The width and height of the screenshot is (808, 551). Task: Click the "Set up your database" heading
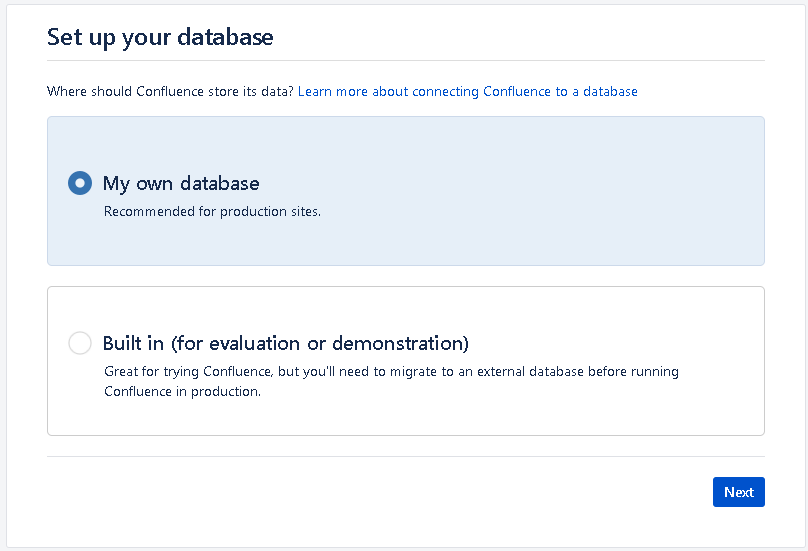click(160, 37)
